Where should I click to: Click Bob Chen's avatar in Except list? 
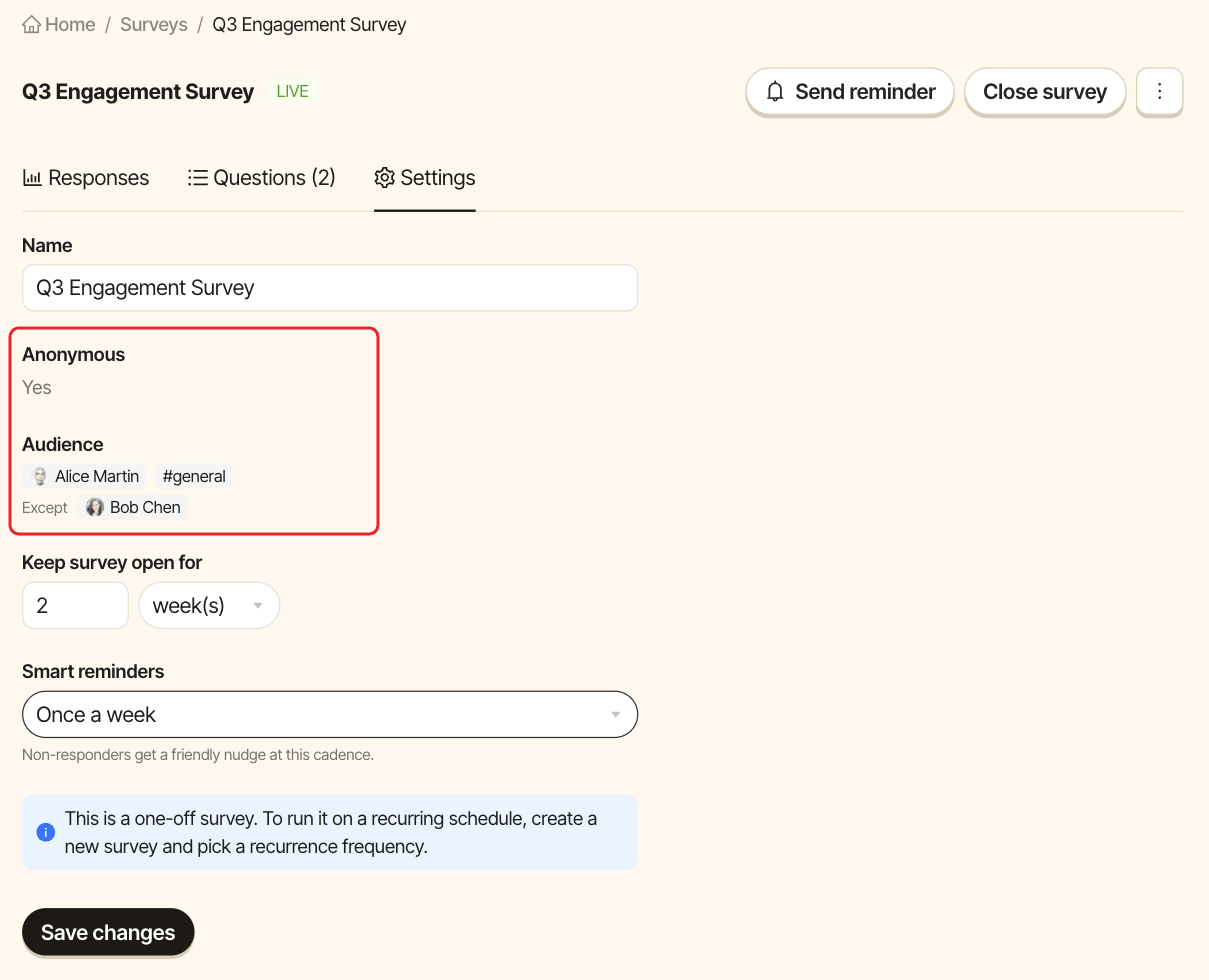tap(95, 507)
